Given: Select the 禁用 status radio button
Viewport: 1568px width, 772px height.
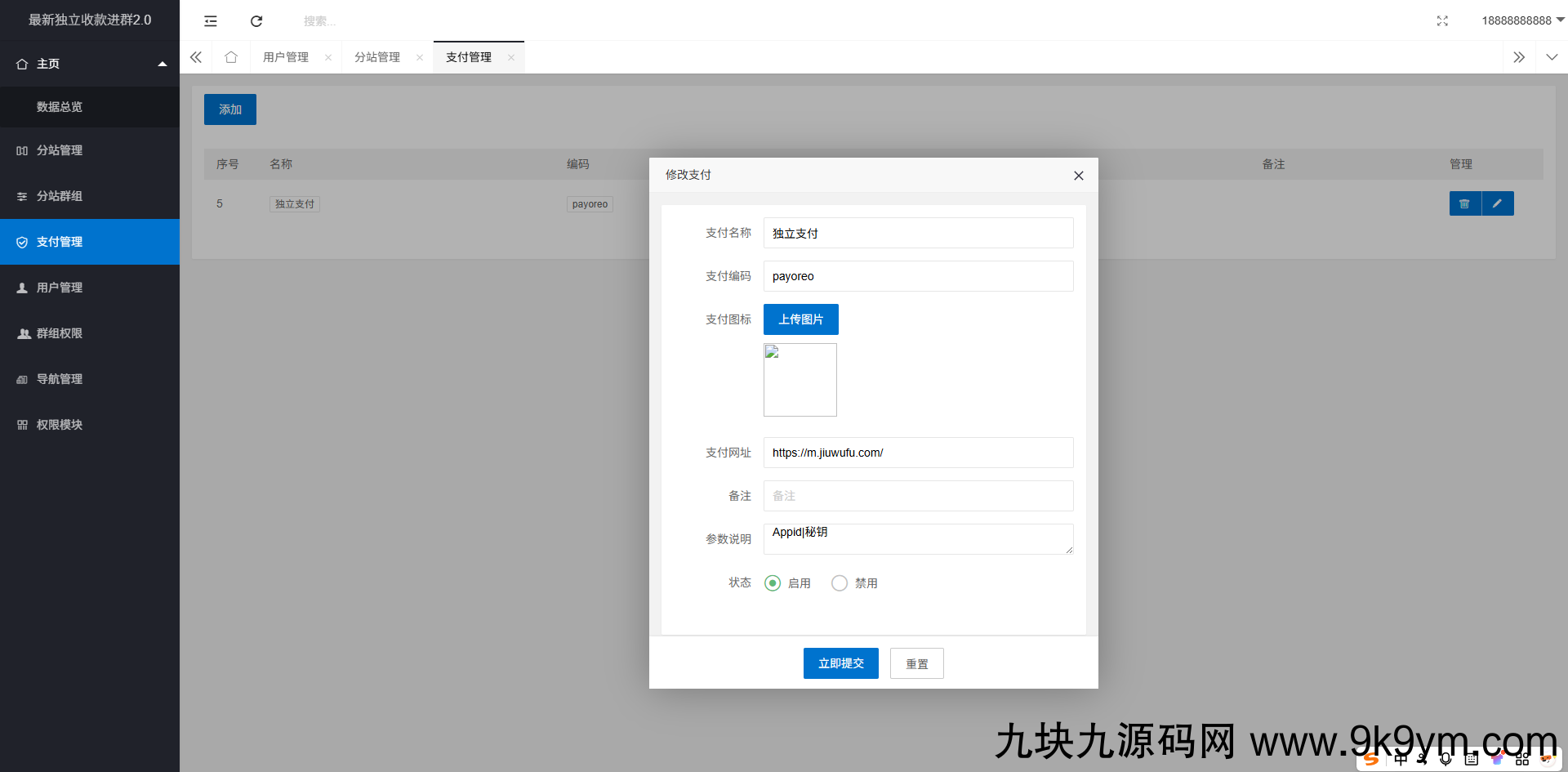Looking at the screenshot, I should (839, 583).
